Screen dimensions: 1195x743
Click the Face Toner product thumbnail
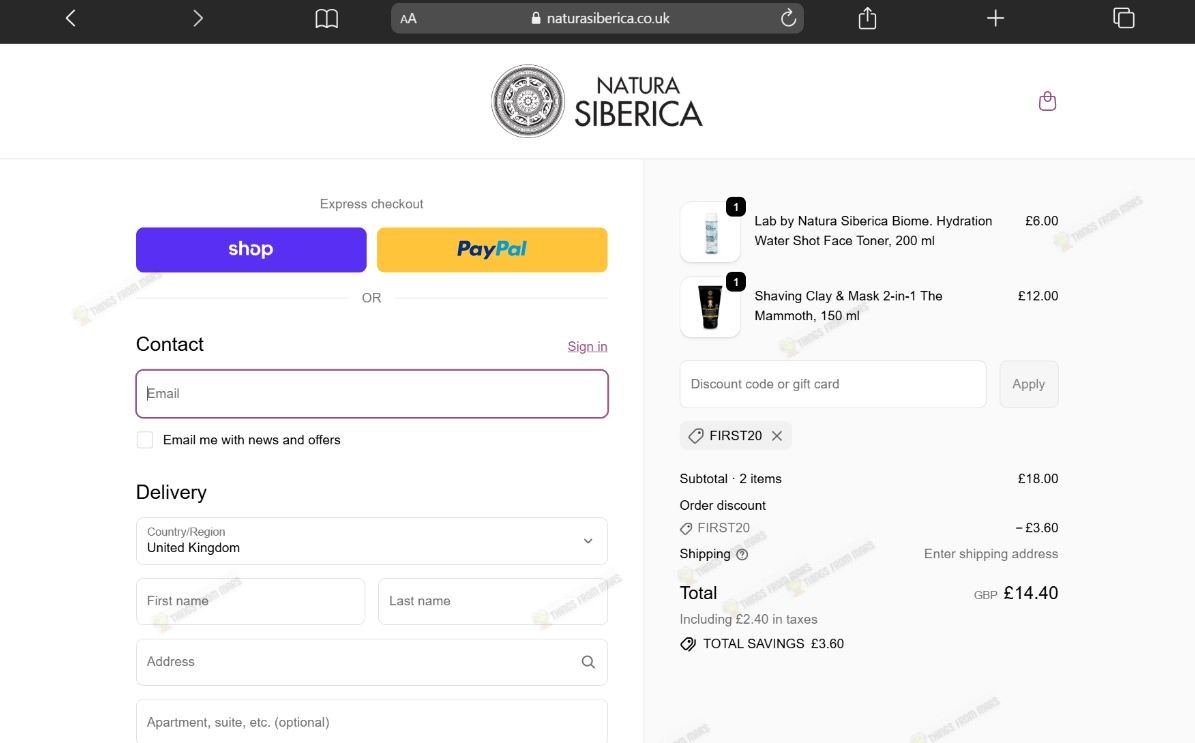coord(710,232)
